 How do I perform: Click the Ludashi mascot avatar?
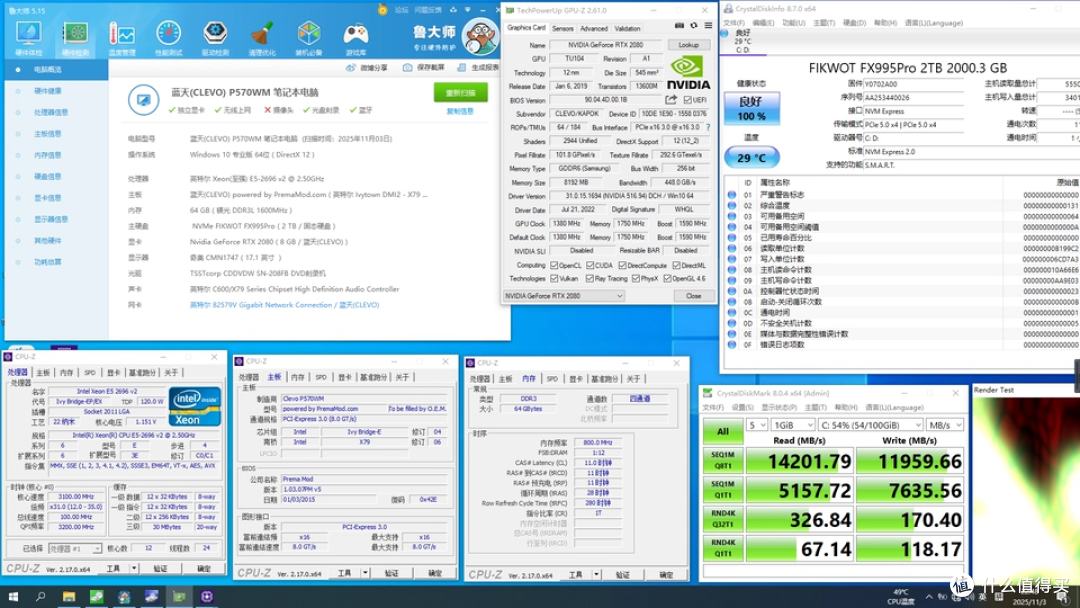click(x=480, y=36)
